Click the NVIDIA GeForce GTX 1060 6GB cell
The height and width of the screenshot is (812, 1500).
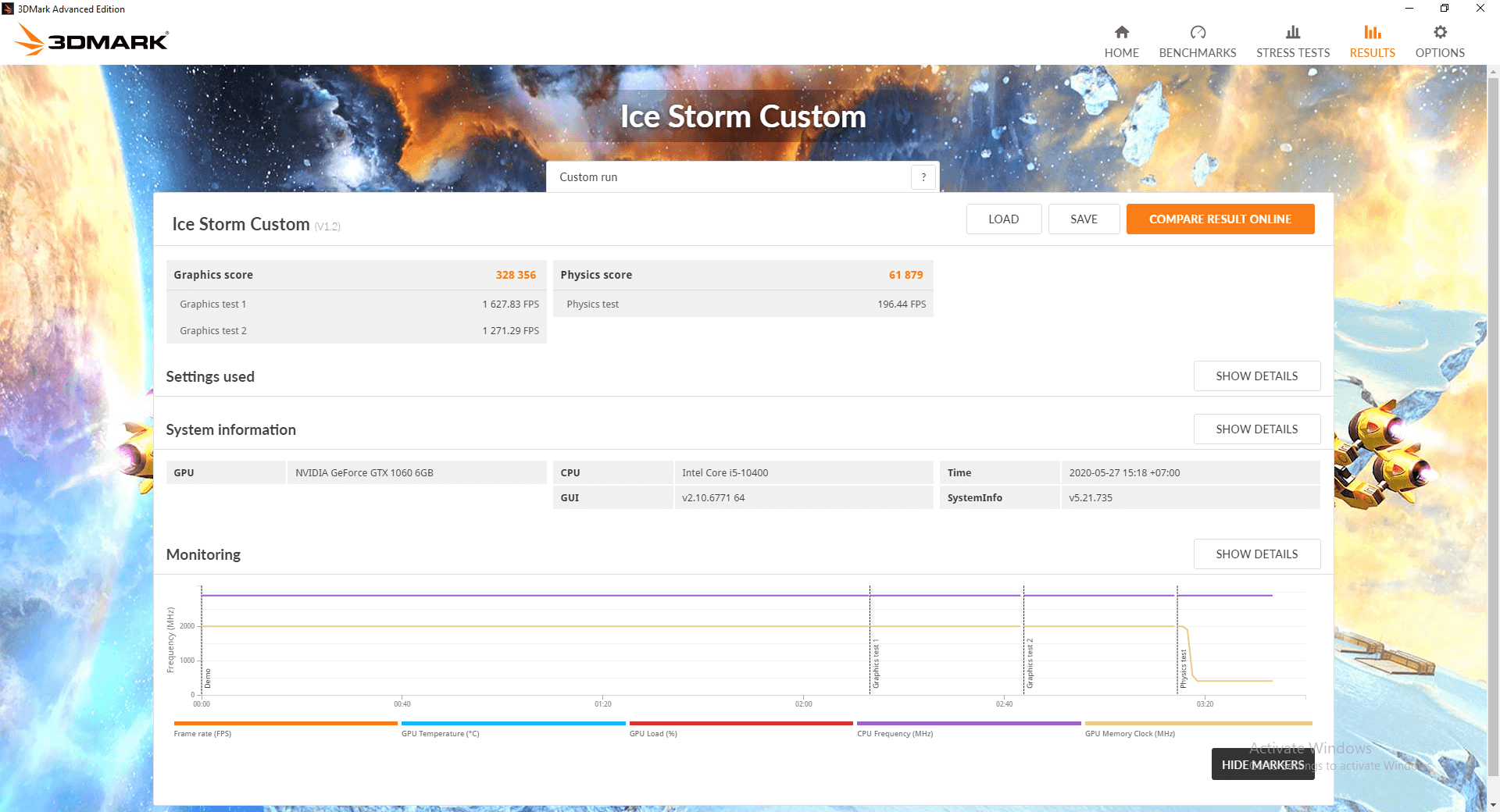pos(416,473)
